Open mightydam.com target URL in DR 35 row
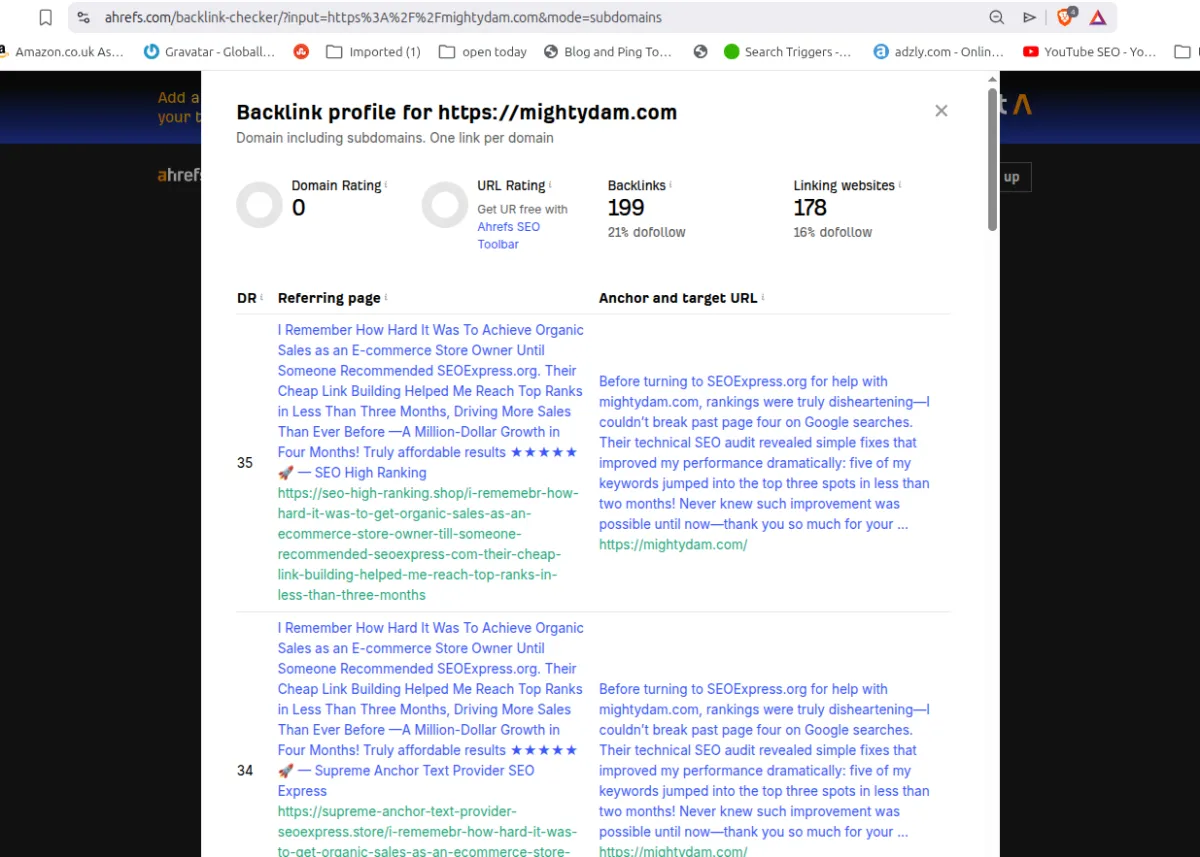This screenshot has width=1200, height=857. point(673,545)
